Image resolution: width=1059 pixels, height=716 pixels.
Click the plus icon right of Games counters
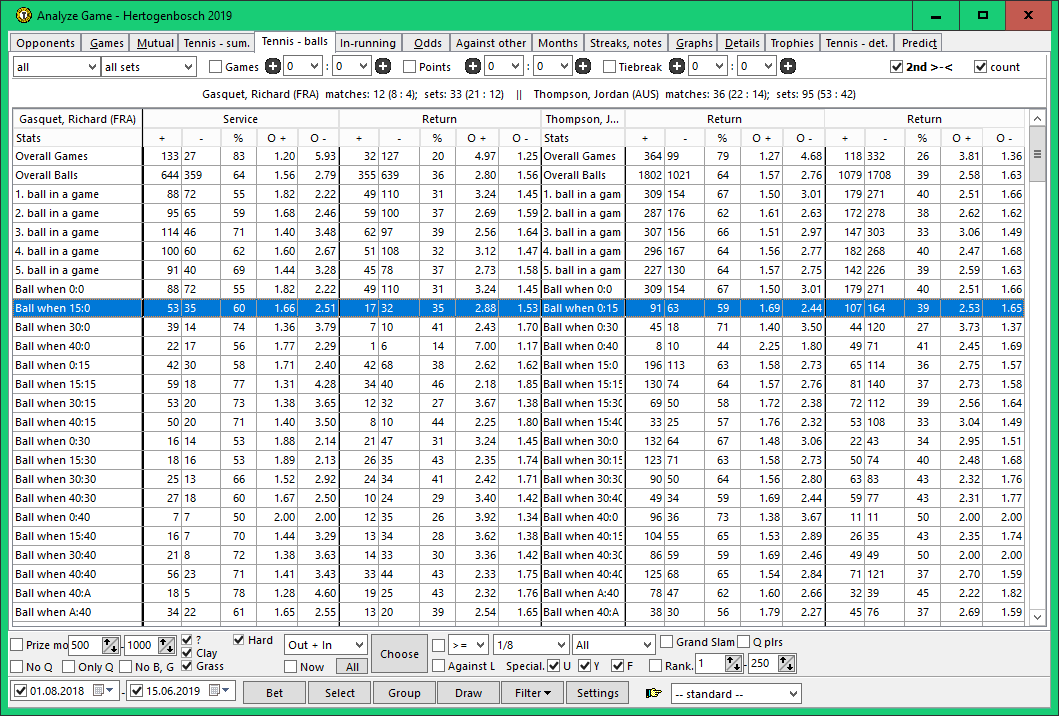coord(383,67)
